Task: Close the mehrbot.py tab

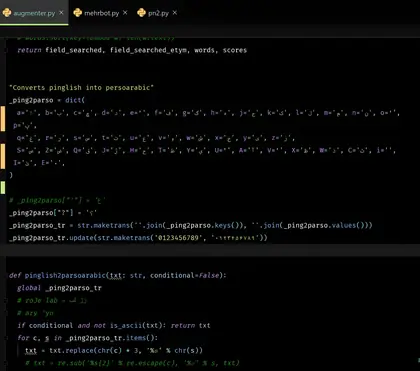Action: pyautogui.click(x=125, y=13)
